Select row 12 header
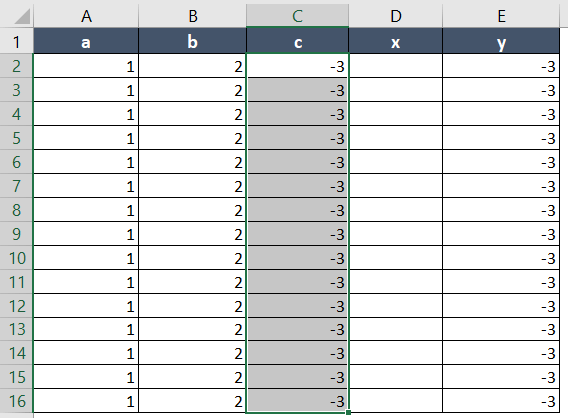568x418 pixels. (16, 306)
